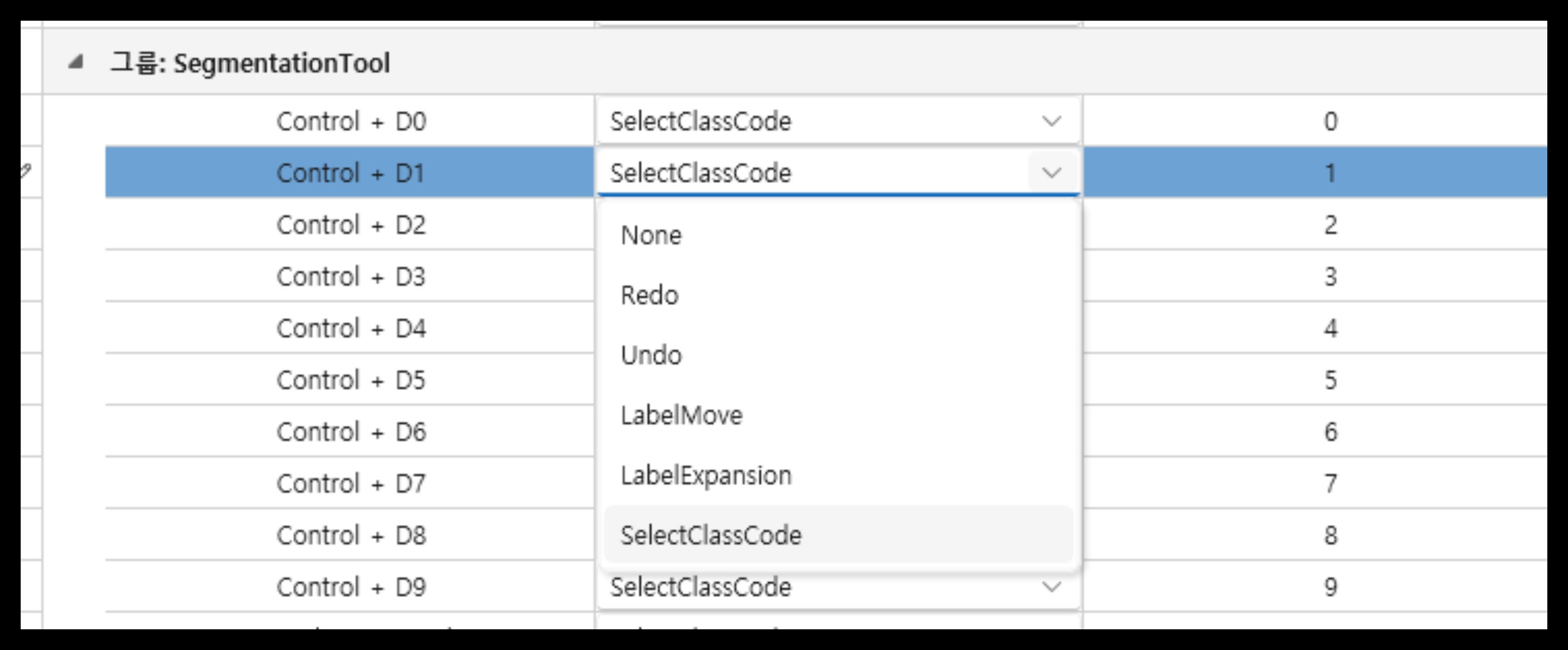The width and height of the screenshot is (1568, 650).
Task: Click the 그룹: SegmentationTool header label
Action: click(253, 61)
